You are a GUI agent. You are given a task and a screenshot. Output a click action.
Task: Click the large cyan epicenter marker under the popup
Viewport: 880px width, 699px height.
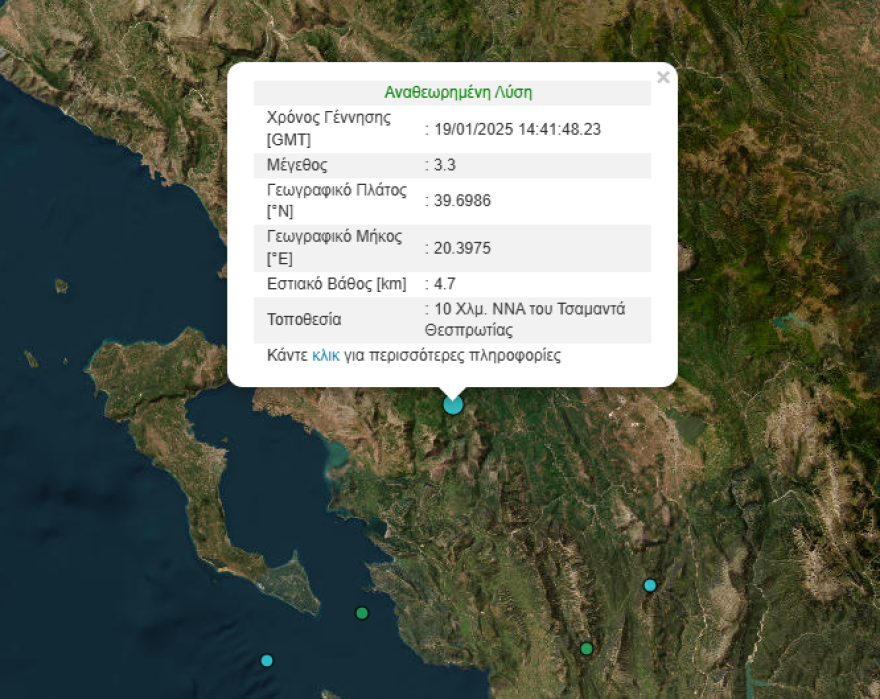tap(453, 404)
